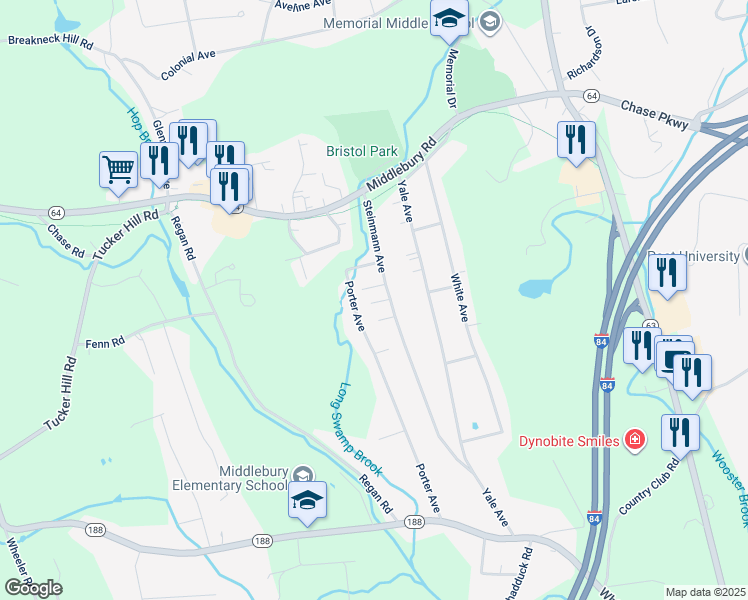Open the Google logo link
748x600 pixels.
click(33, 588)
